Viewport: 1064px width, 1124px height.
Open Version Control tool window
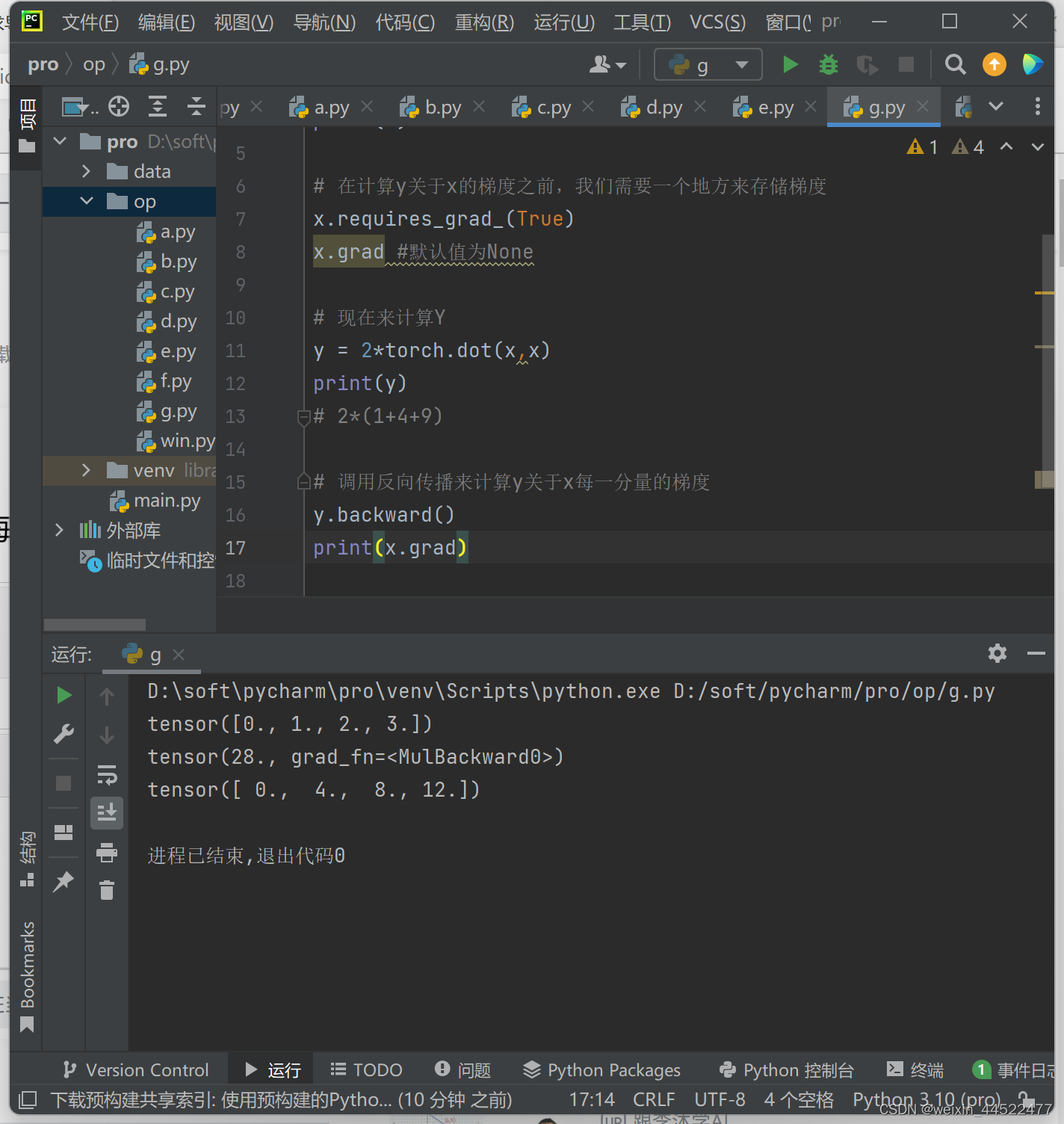coord(136,1070)
